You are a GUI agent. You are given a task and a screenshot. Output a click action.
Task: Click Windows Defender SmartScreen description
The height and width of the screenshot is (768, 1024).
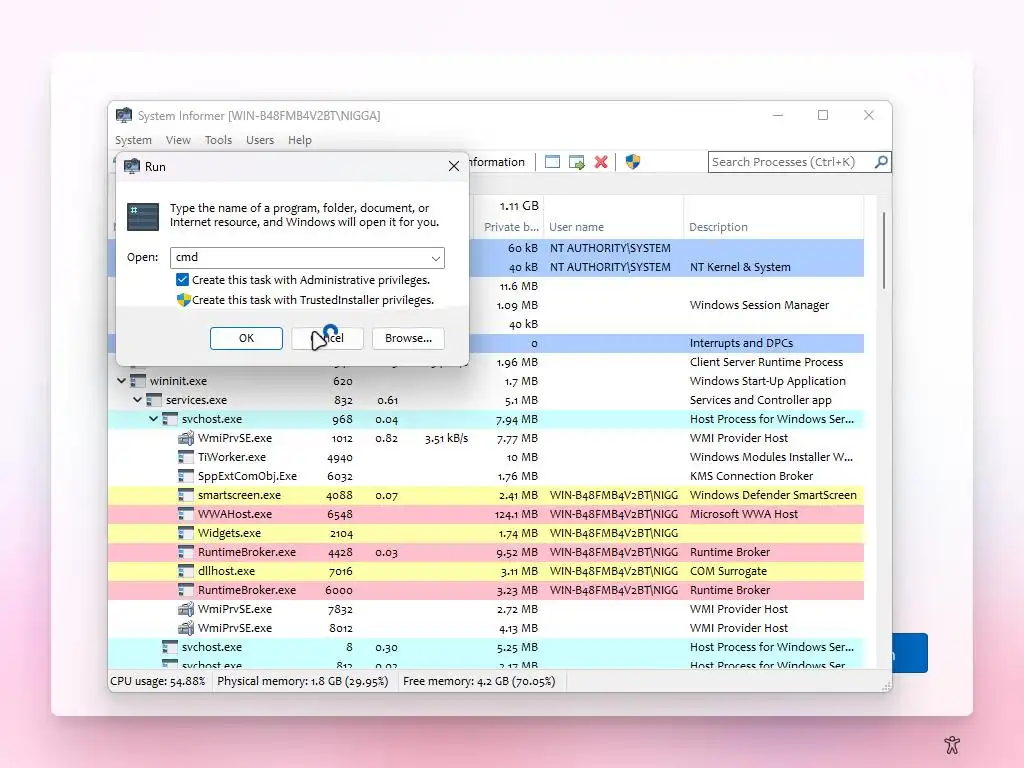click(x=773, y=495)
